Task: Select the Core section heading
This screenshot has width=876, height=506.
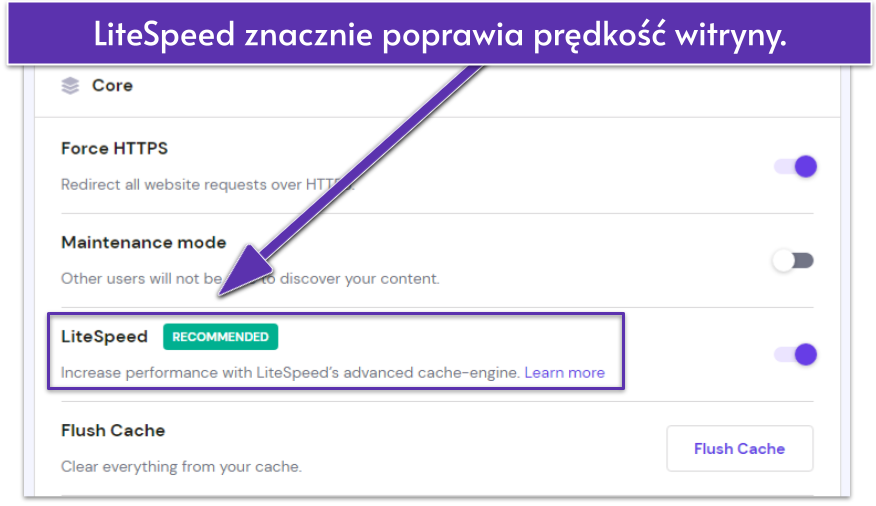Action: click(112, 86)
